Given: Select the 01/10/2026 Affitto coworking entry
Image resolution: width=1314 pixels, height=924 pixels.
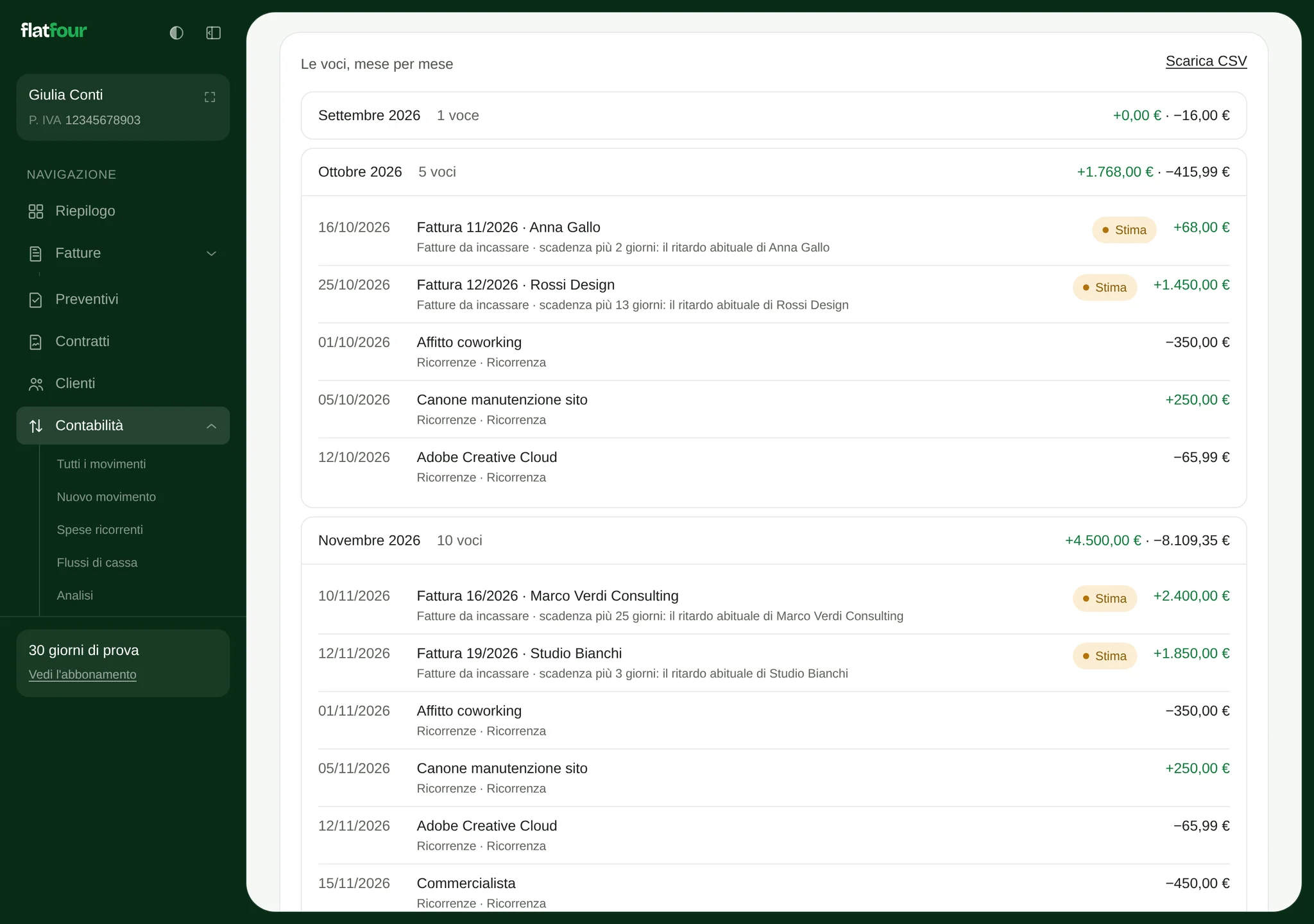Looking at the screenshot, I should pos(774,352).
